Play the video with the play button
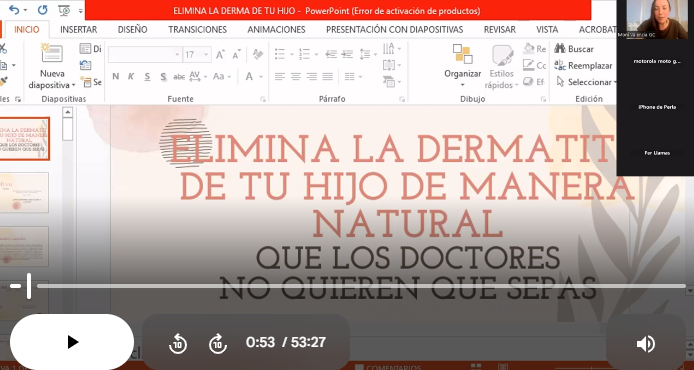694x370 pixels. (x=72, y=342)
